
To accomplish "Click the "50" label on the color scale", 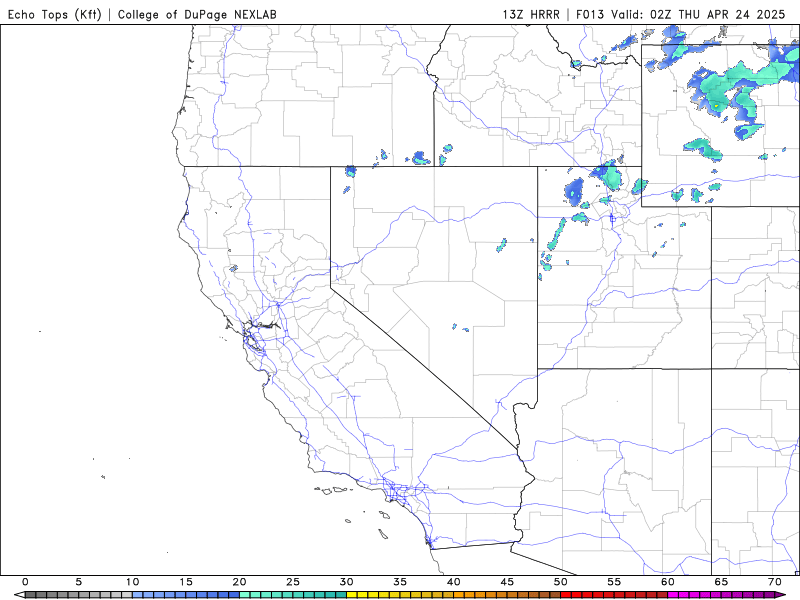I will click(x=561, y=582).
